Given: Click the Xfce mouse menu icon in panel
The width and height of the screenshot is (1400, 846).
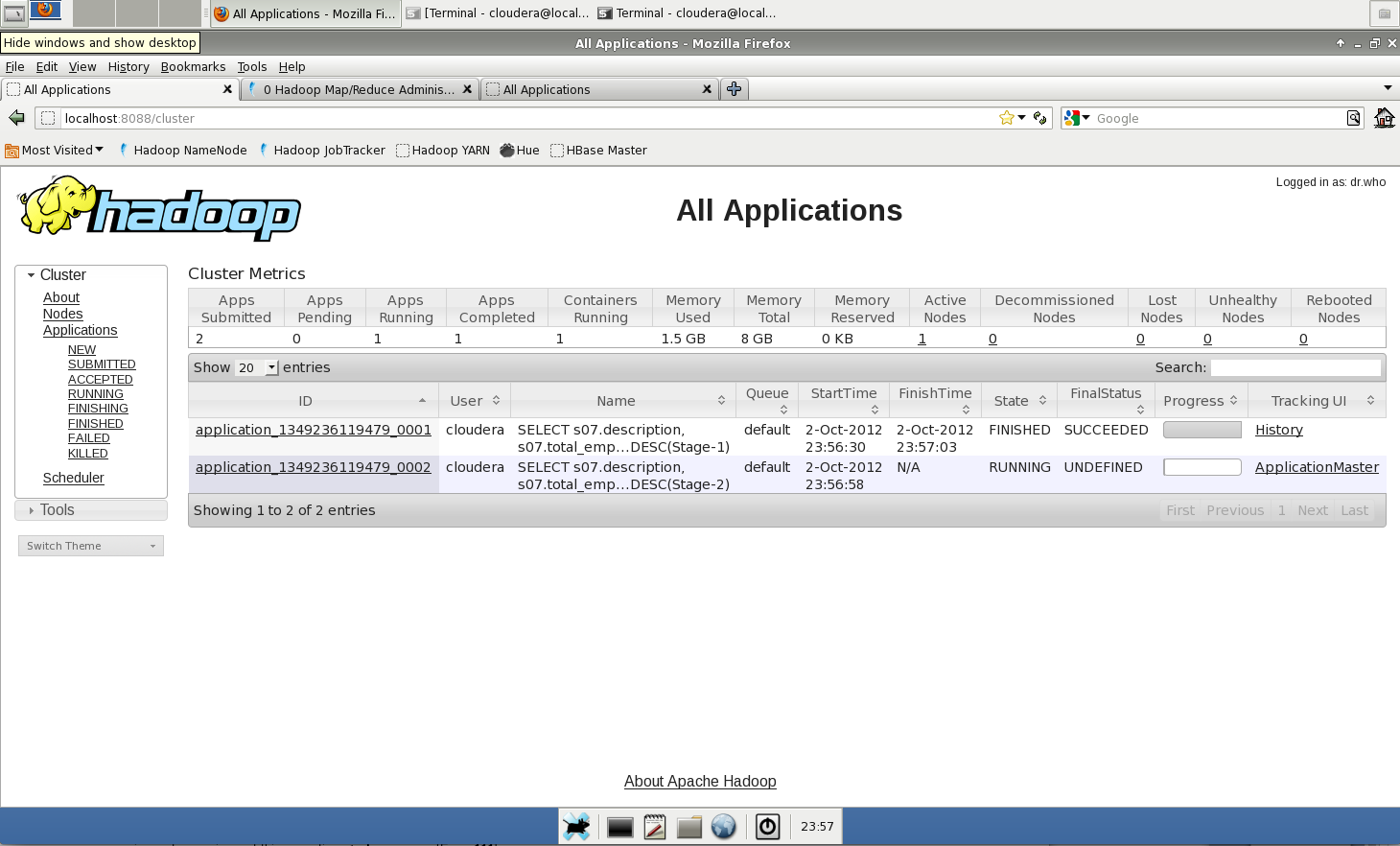Looking at the screenshot, I should [576, 827].
